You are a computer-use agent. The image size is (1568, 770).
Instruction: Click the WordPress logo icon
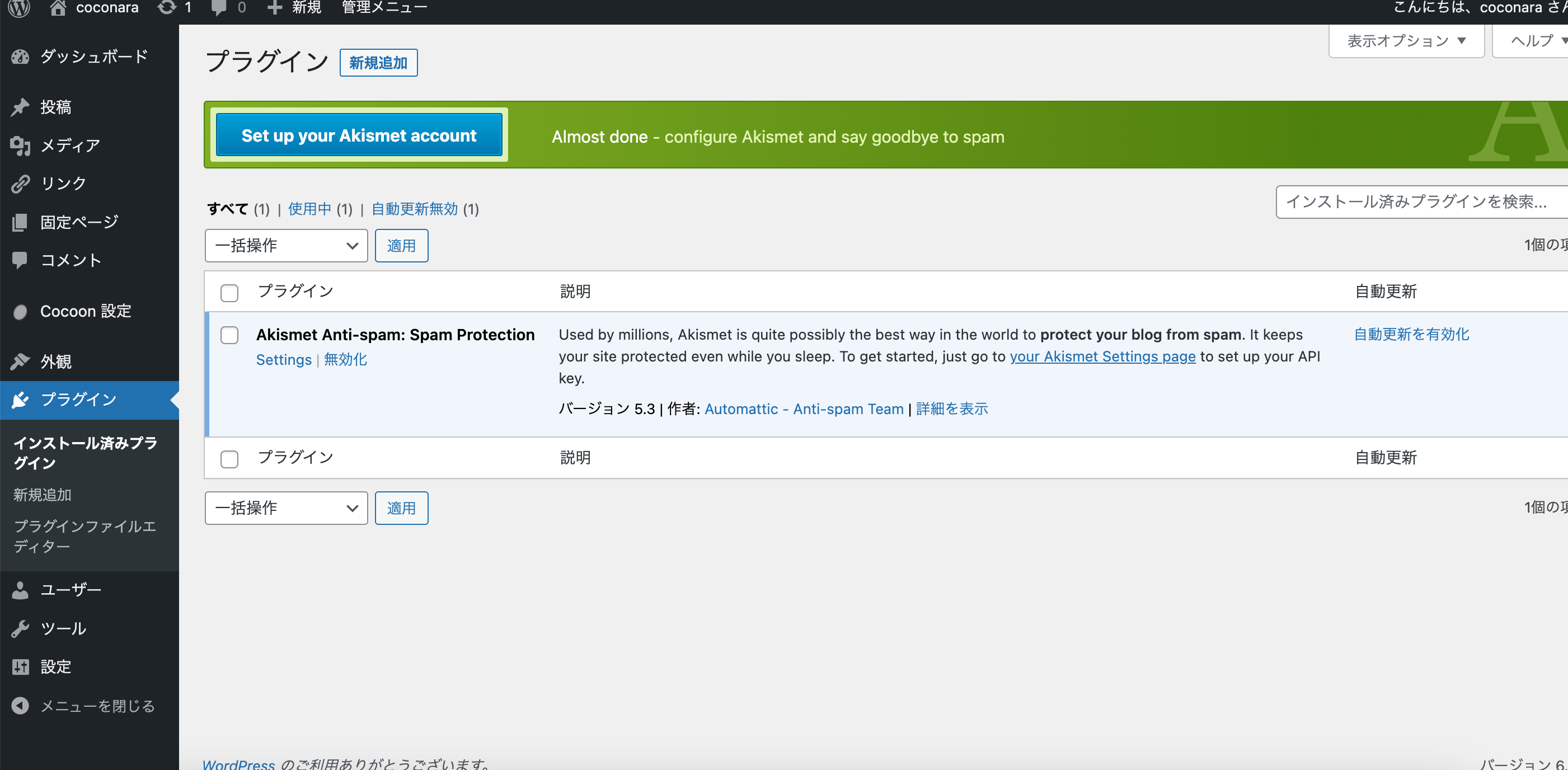pyautogui.click(x=20, y=8)
